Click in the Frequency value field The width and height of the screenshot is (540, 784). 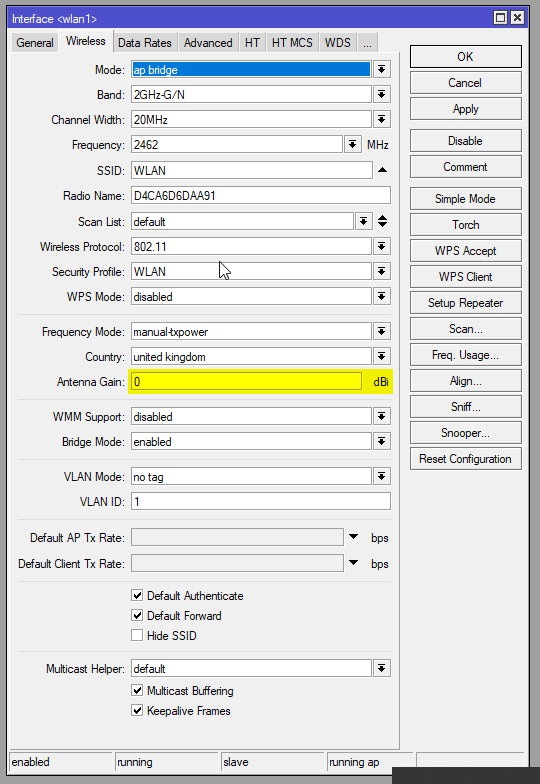click(237, 144)
